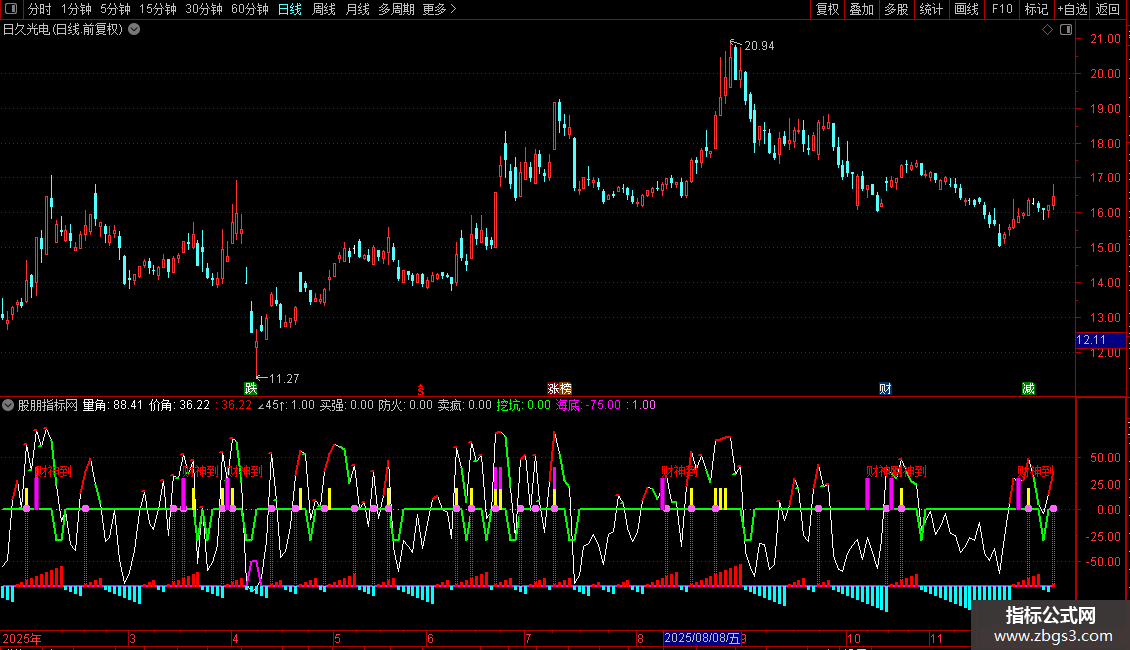Click the month 10 label on time axis
1130x650 pixels.
point(854,638)
